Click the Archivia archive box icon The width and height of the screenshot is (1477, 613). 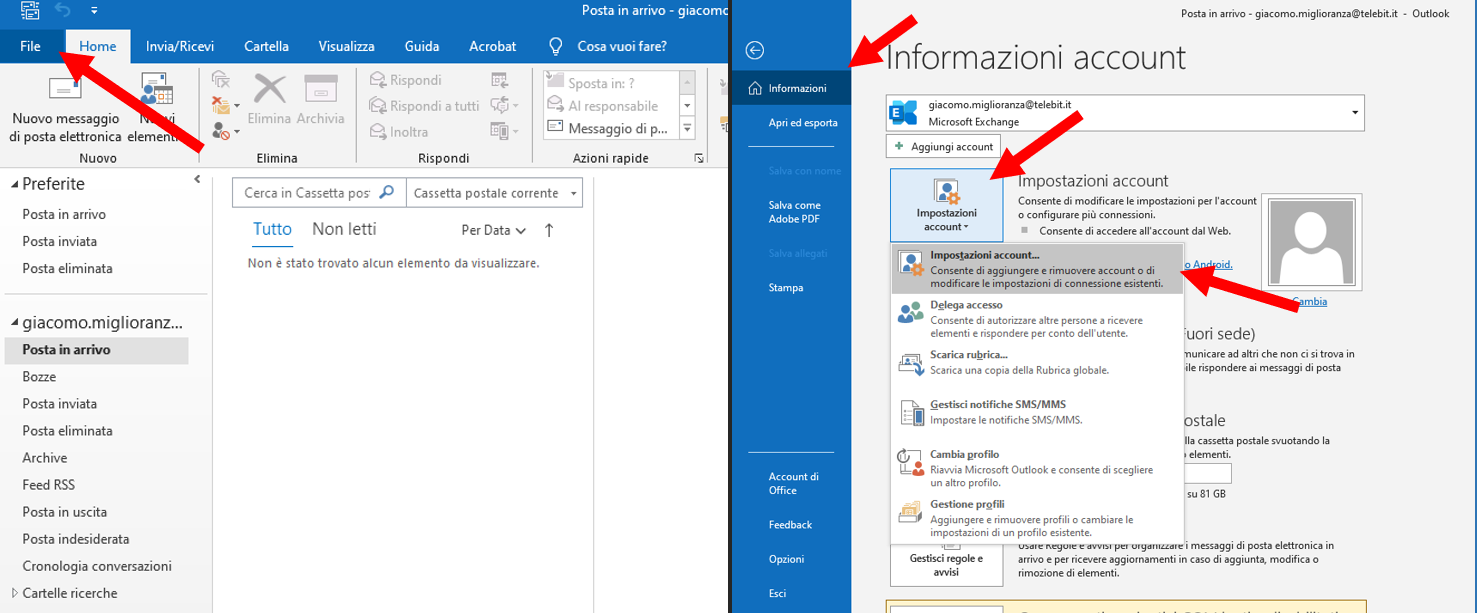click(x=320, y=91)
